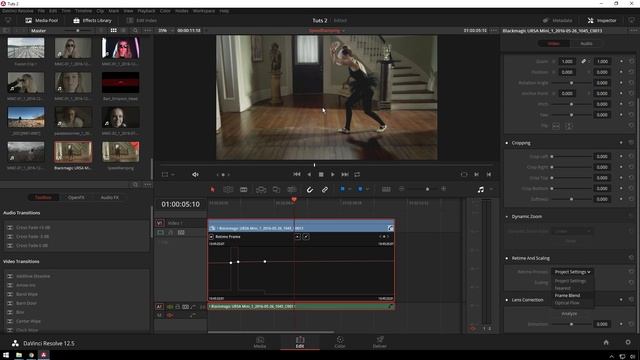The height and width of the screenshot is (360, 640).
Task: Go to the Deliver page
Action: click(380, 342)
